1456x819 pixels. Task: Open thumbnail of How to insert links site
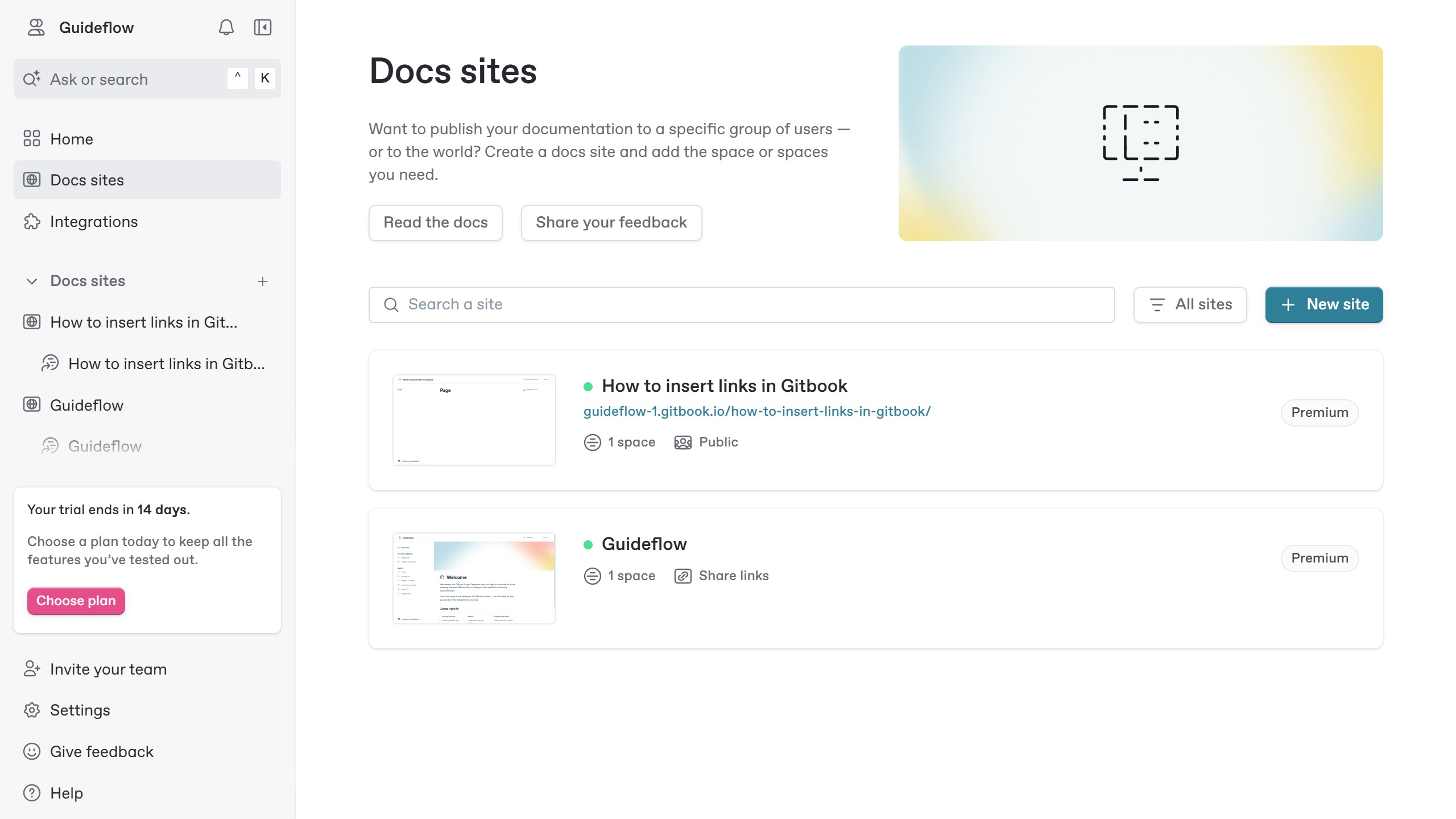[x=474, y=420]
